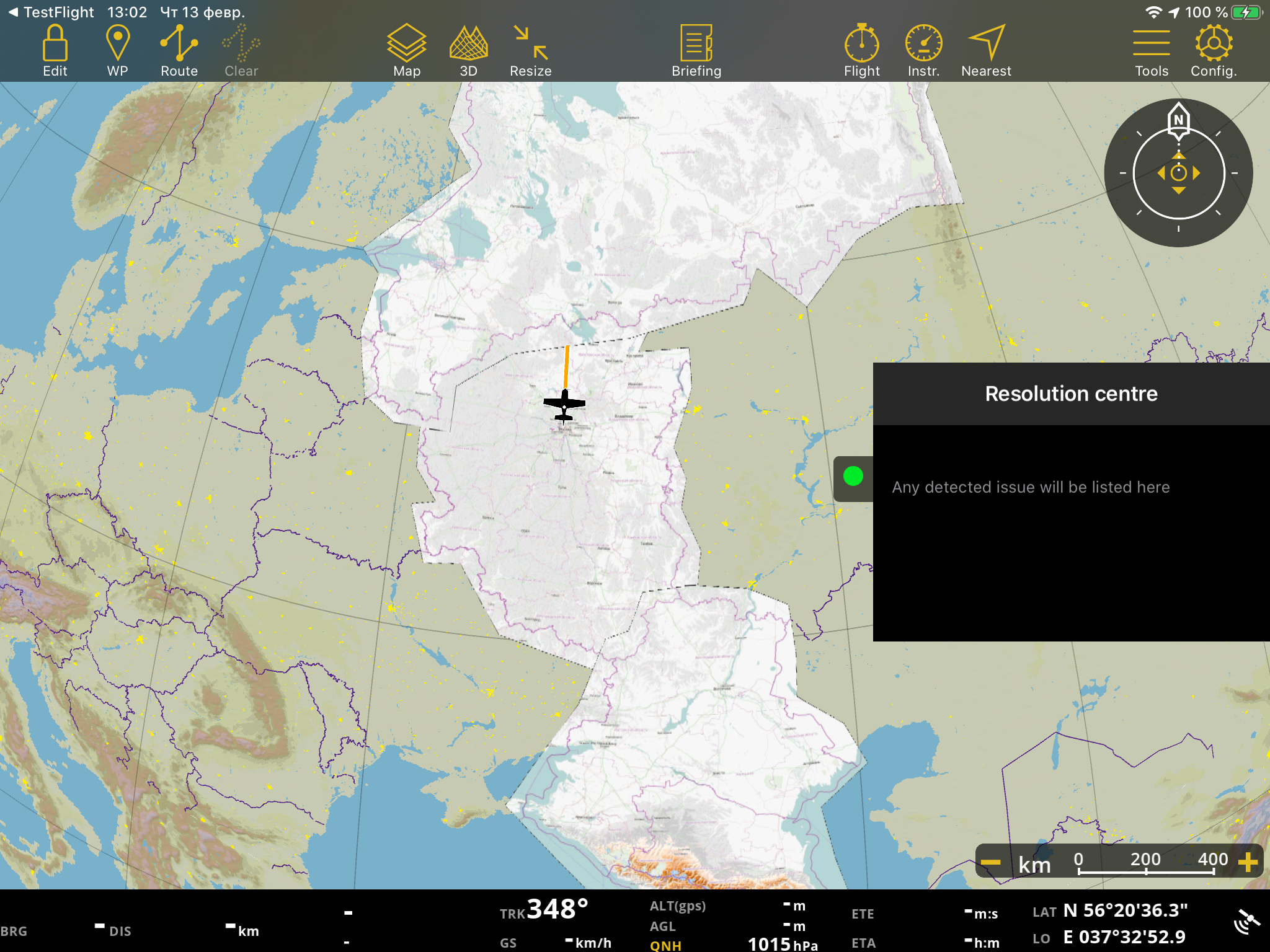Center map with compass target button
This screenshot has height=952, width=1270.
pyautogui.click(x=1178, y=174)
